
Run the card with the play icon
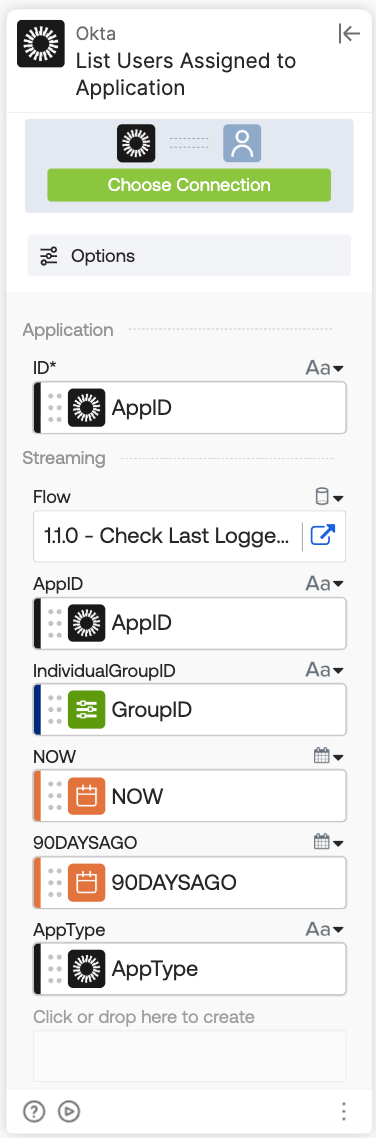click(69, 1110)
